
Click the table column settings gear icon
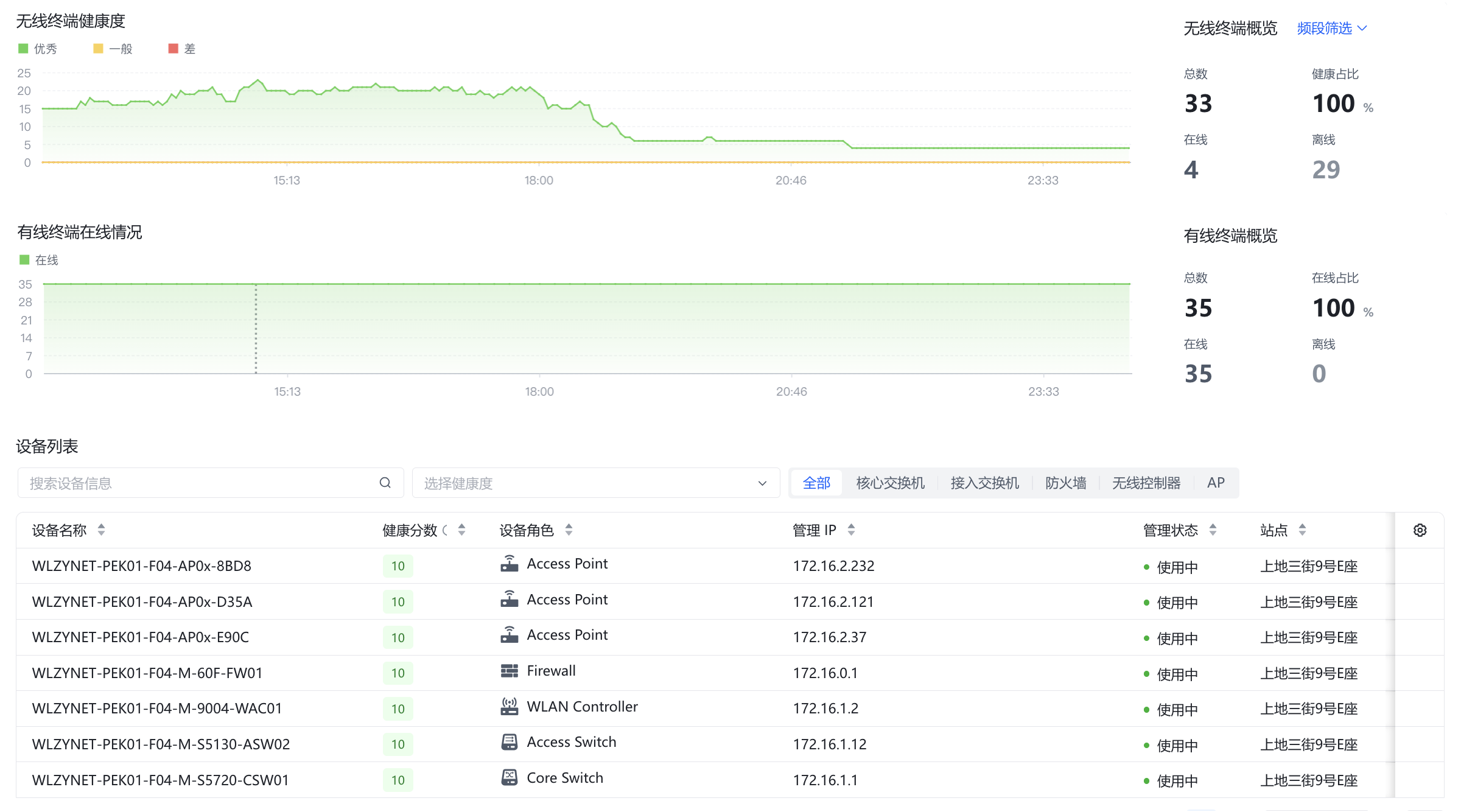(x=1420, y=530)
